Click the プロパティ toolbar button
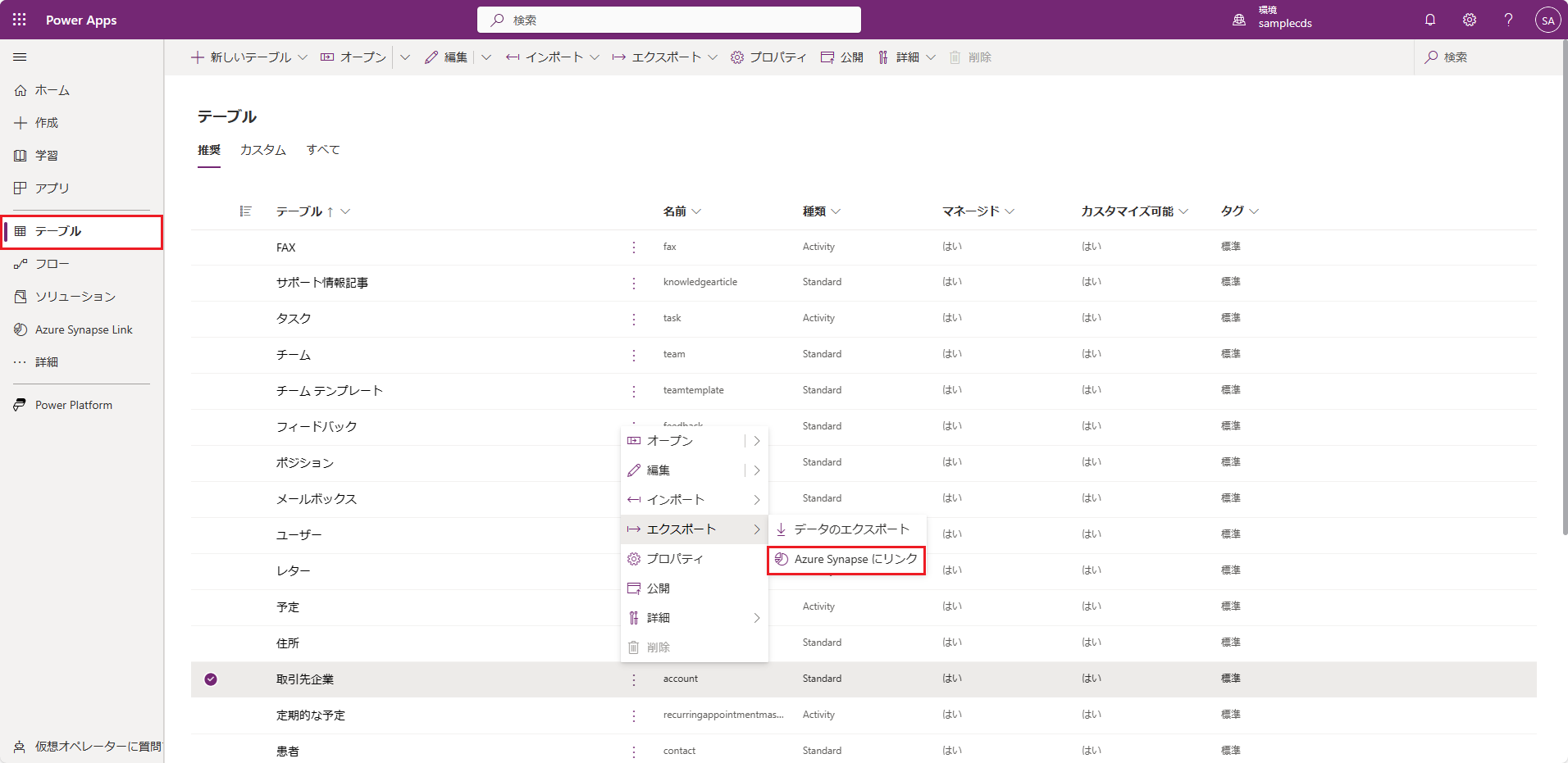 tap(768, 57)
